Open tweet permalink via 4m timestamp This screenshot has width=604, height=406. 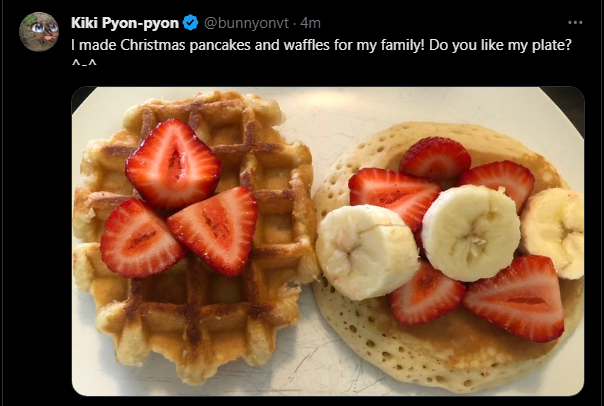(x=310, y=23)
